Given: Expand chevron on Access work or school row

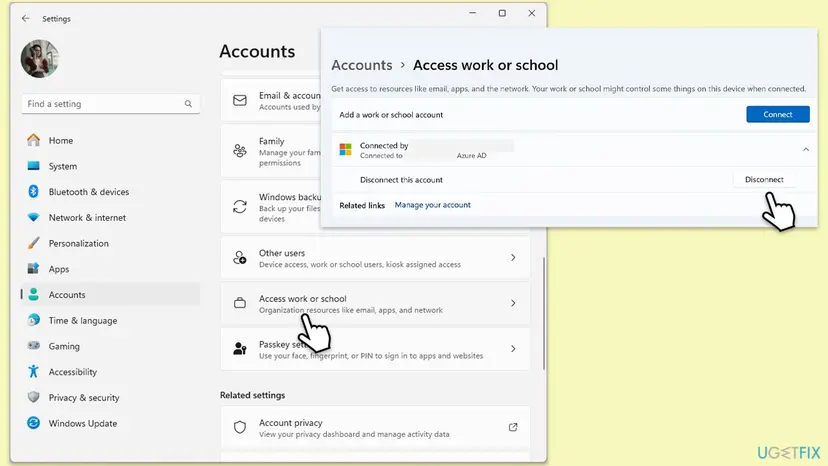Looking at the screenshot, I should click(513, 303).
